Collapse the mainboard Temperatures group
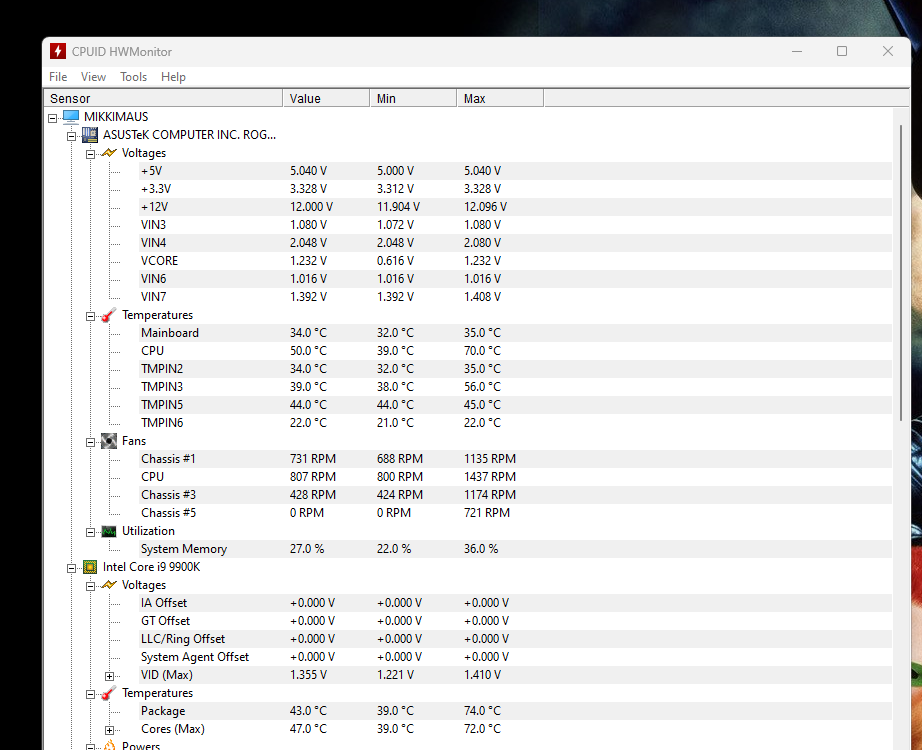Image resolution: width=922 pixels, height=750 pixels. 90,316
